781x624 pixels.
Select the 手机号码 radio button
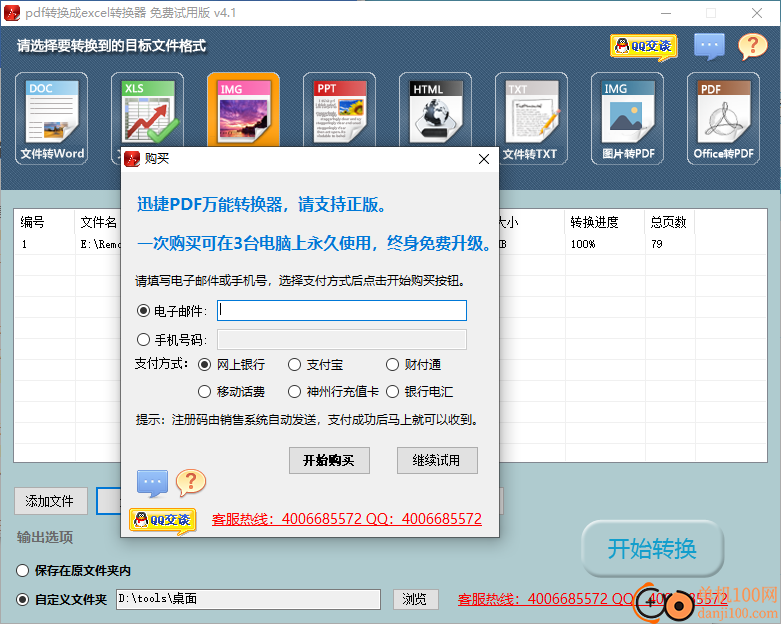pos(143,340)
